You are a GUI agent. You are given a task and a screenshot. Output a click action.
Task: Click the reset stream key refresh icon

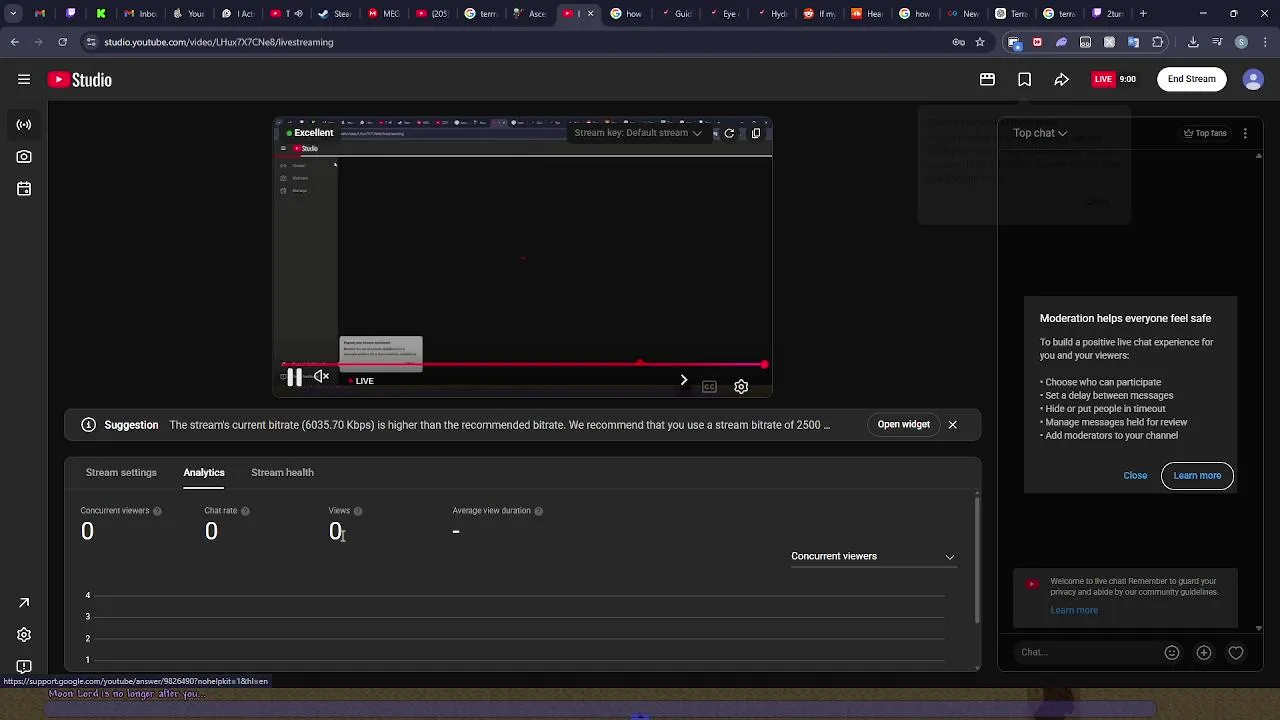pos(729,133)
